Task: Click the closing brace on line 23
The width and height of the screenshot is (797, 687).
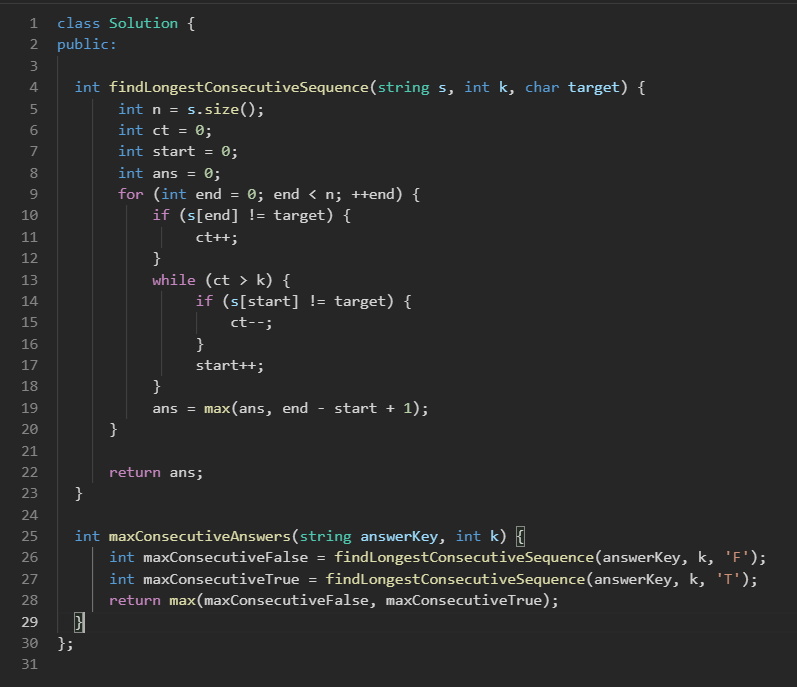Action: [78, 494]
